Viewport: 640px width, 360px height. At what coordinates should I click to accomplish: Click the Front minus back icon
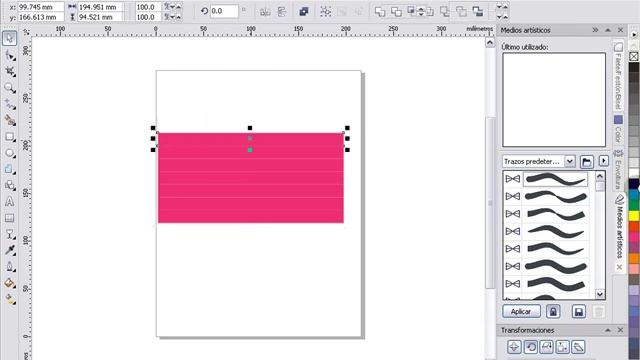click(444, 11)
